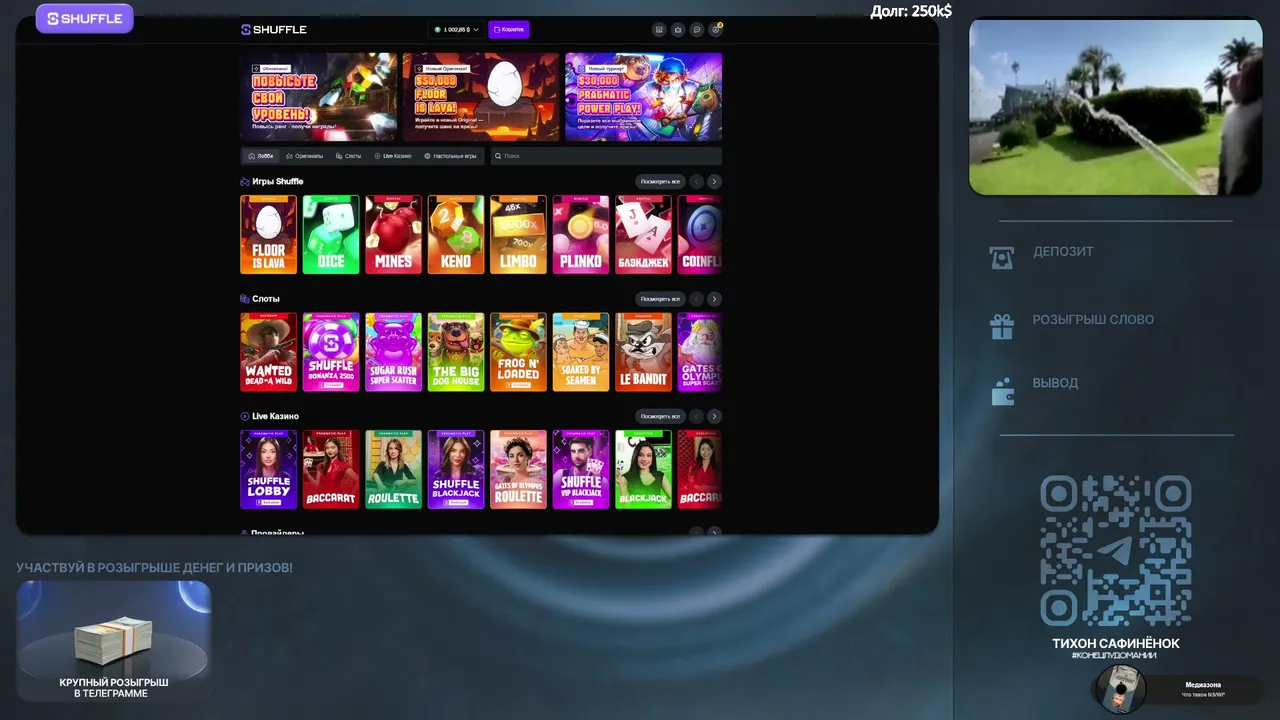Open the $30,000 Pragmatic Power Play banner
This screenshot has height=720, width=1280.
point(643,97)
